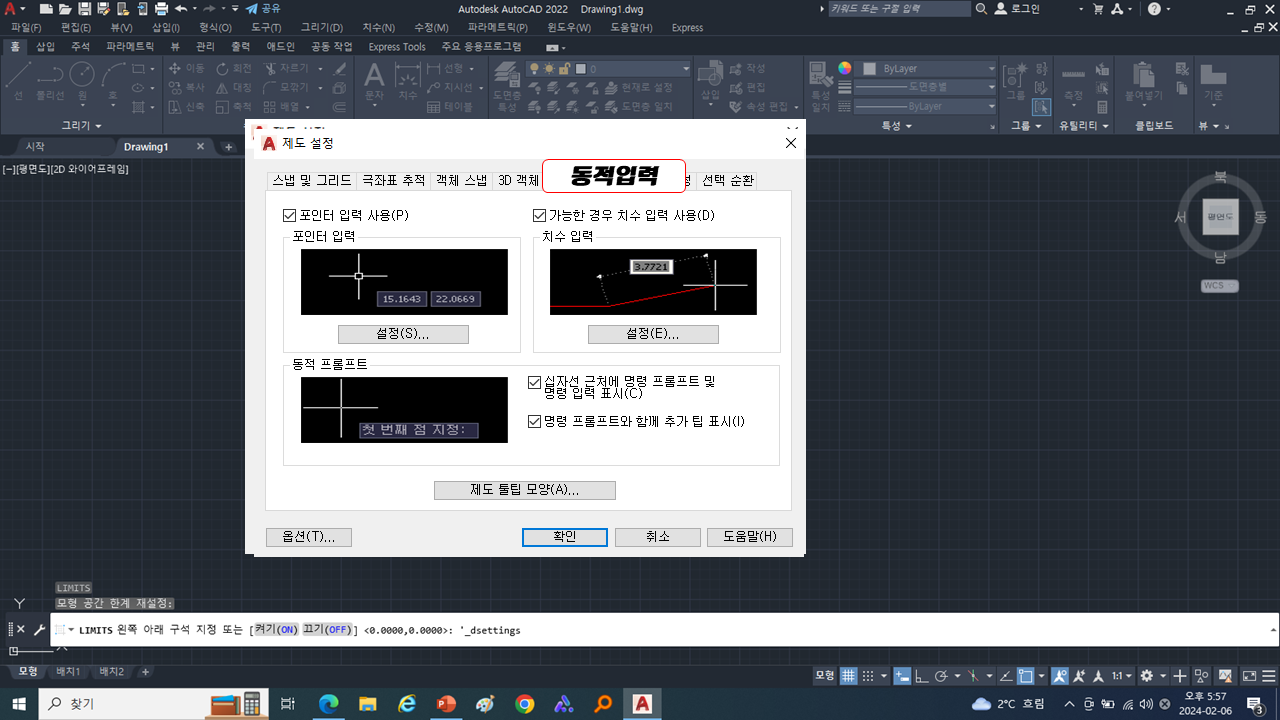Click the Scale (축척) tool
This screenshot has width=1280, height=720.
[x=235, y=107]
